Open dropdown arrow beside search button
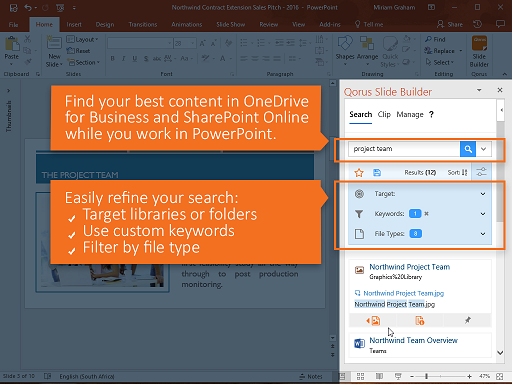Viewport: 512px width, 384px height. point(483,149)
